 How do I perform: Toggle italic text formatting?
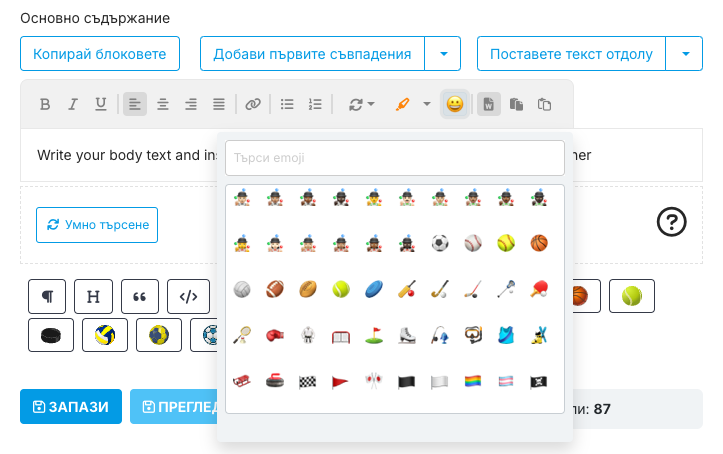tap(73, 104)
